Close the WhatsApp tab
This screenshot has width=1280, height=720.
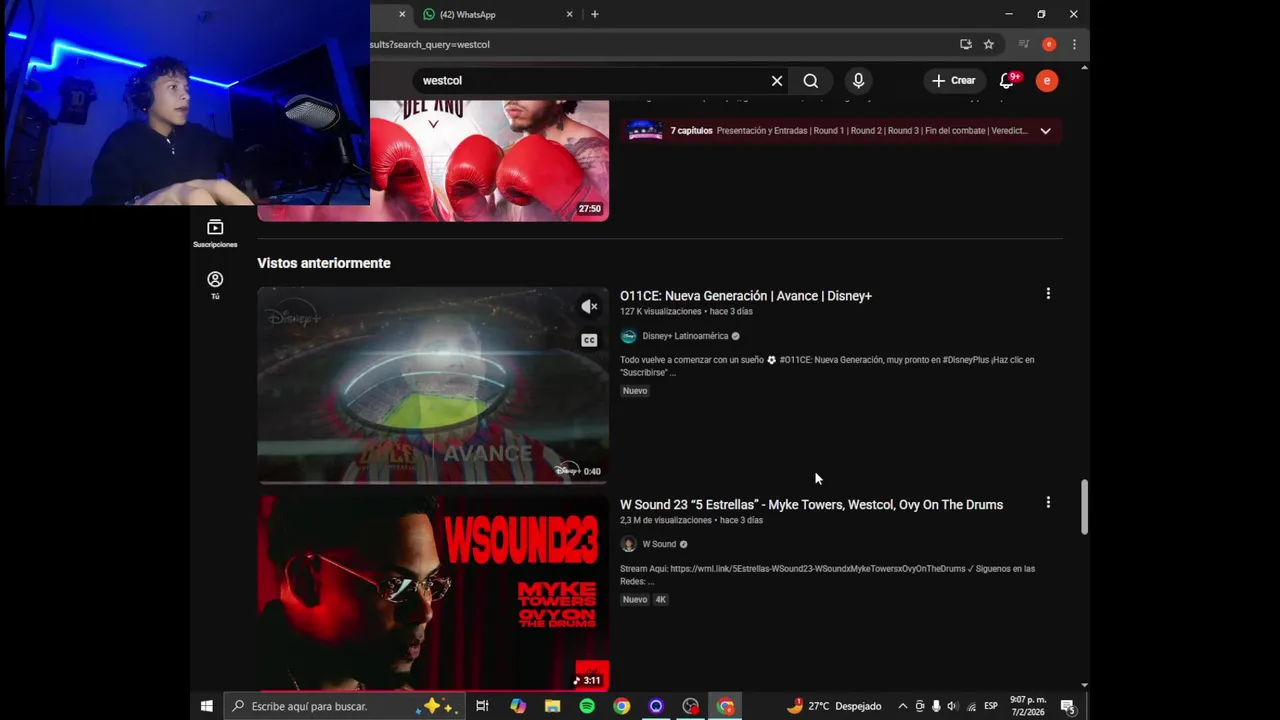(570, 14)
